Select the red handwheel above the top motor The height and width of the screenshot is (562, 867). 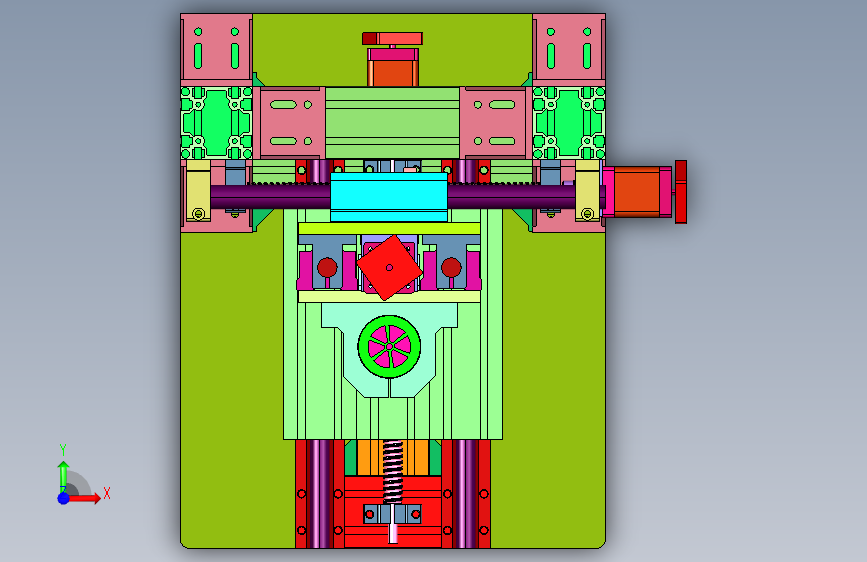(393, 39)
